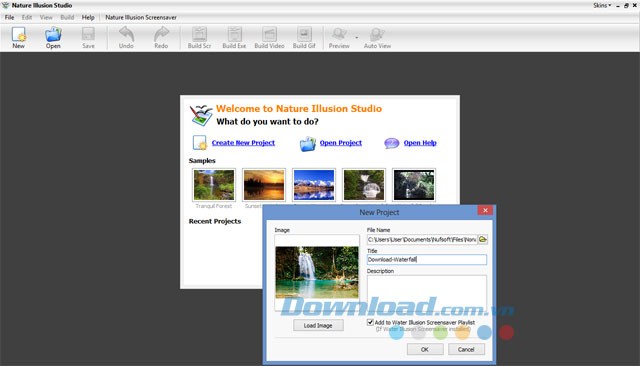The height and width of the screenshot is (366, 640).
Task: Select the Build Scr toolbar icon
Action: pos(200,34)
